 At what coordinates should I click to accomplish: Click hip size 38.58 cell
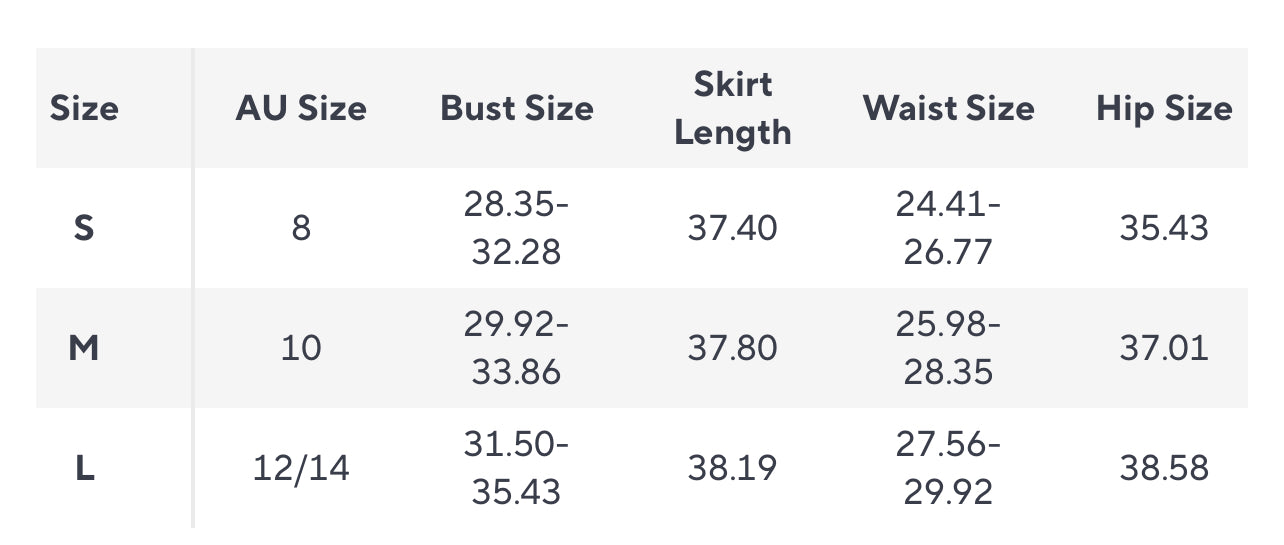click(1164, 468)
